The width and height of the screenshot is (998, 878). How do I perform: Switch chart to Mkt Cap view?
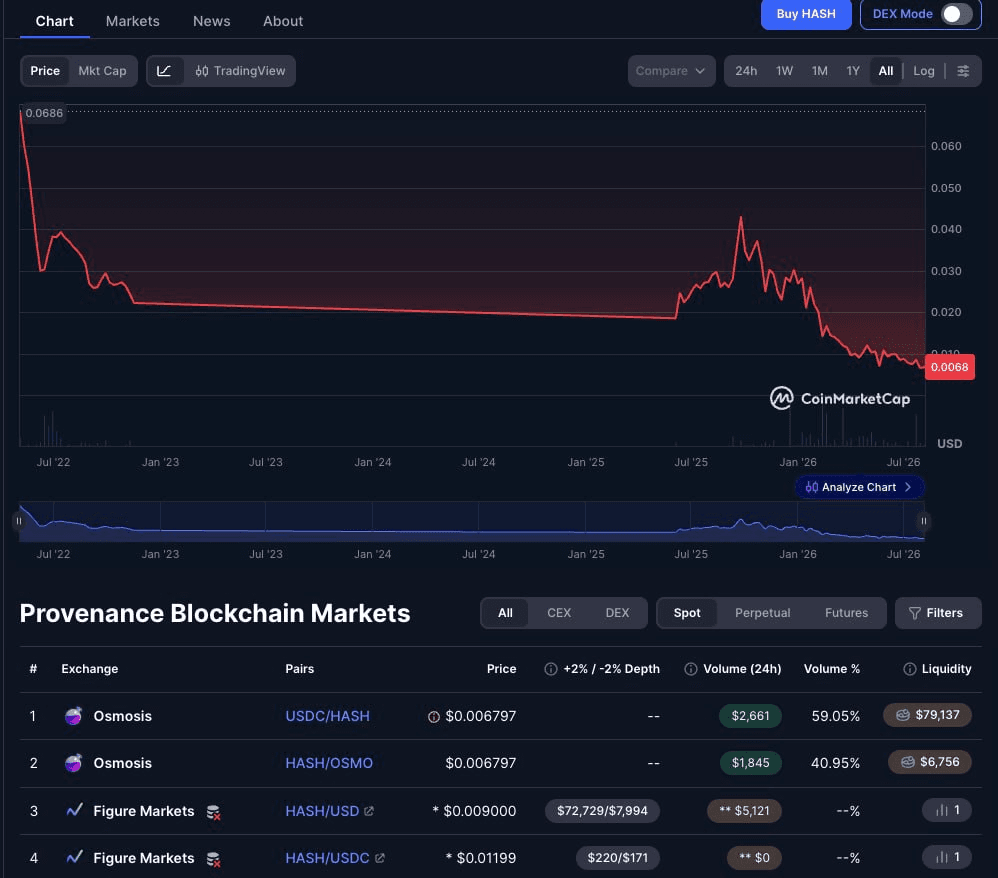pyautogui.click(x=102, y=71)
